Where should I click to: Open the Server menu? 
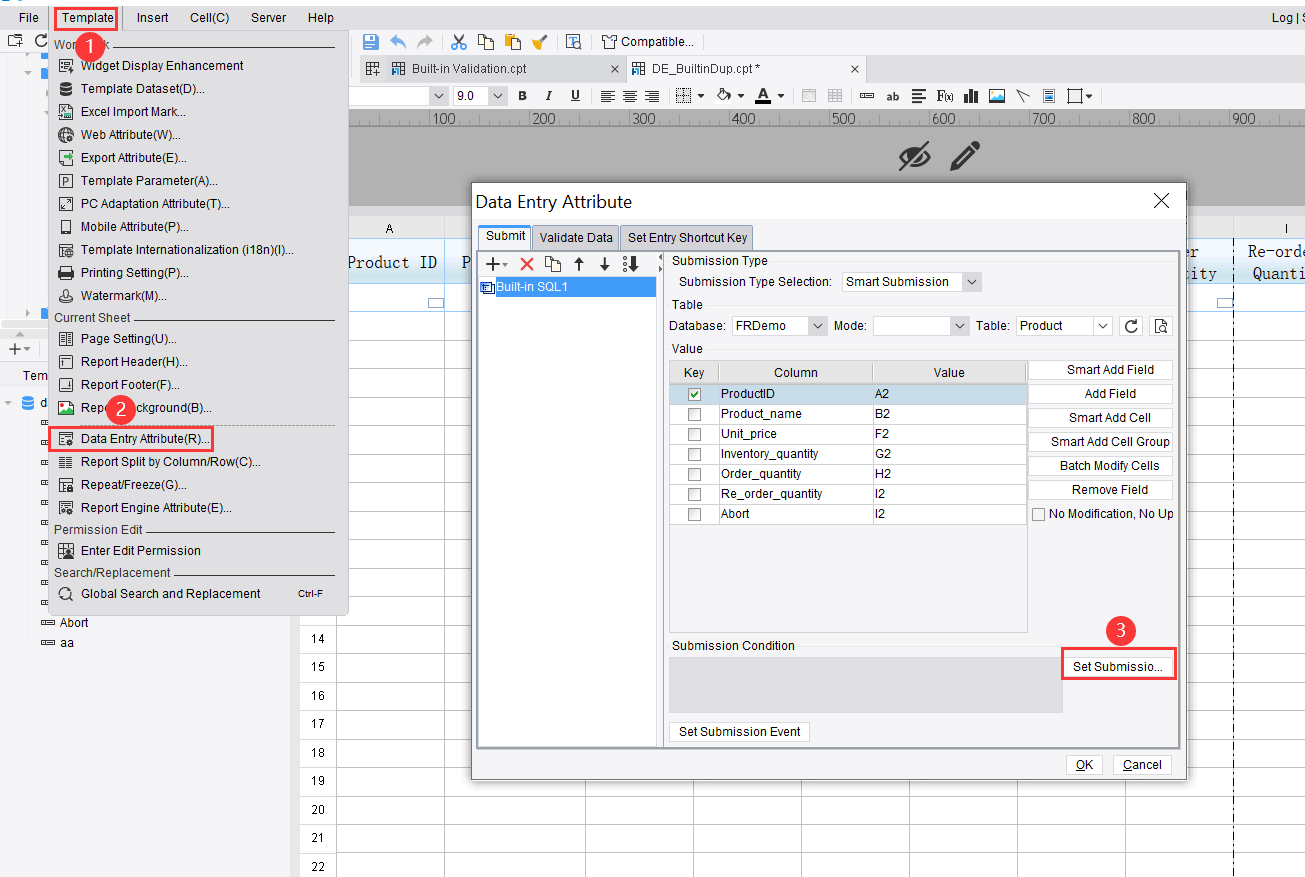[x=267, y=17]
